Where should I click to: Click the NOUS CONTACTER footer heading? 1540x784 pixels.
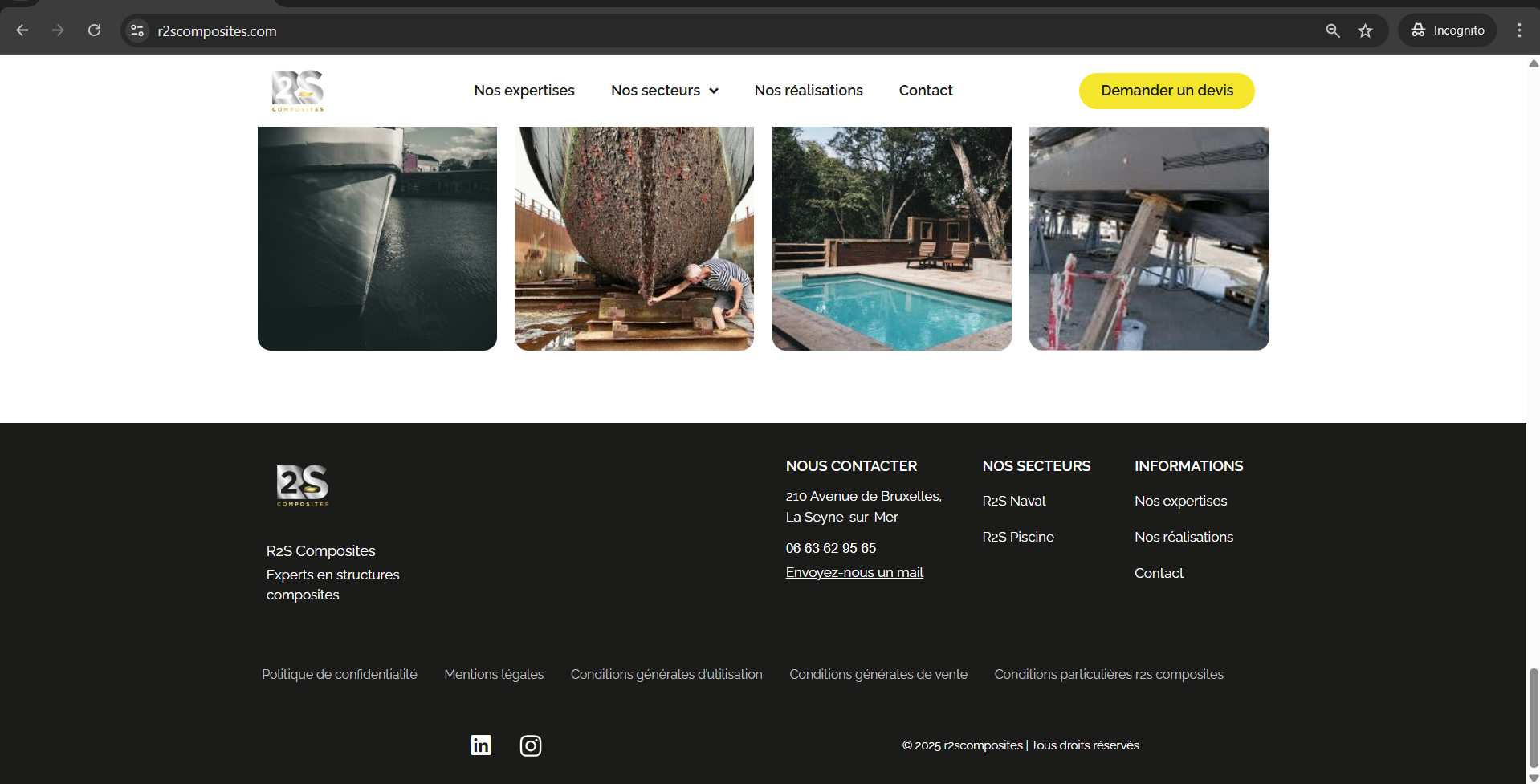click(x=851, y=466)
